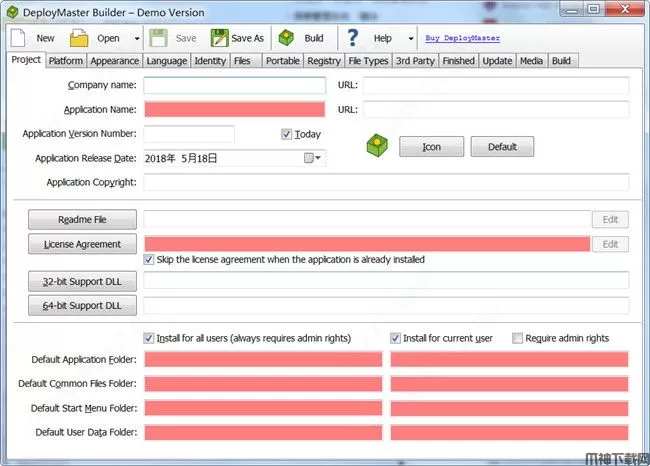Switch to the Registry tab
Screen dimensions: 650x466
(x=324, y=61)
